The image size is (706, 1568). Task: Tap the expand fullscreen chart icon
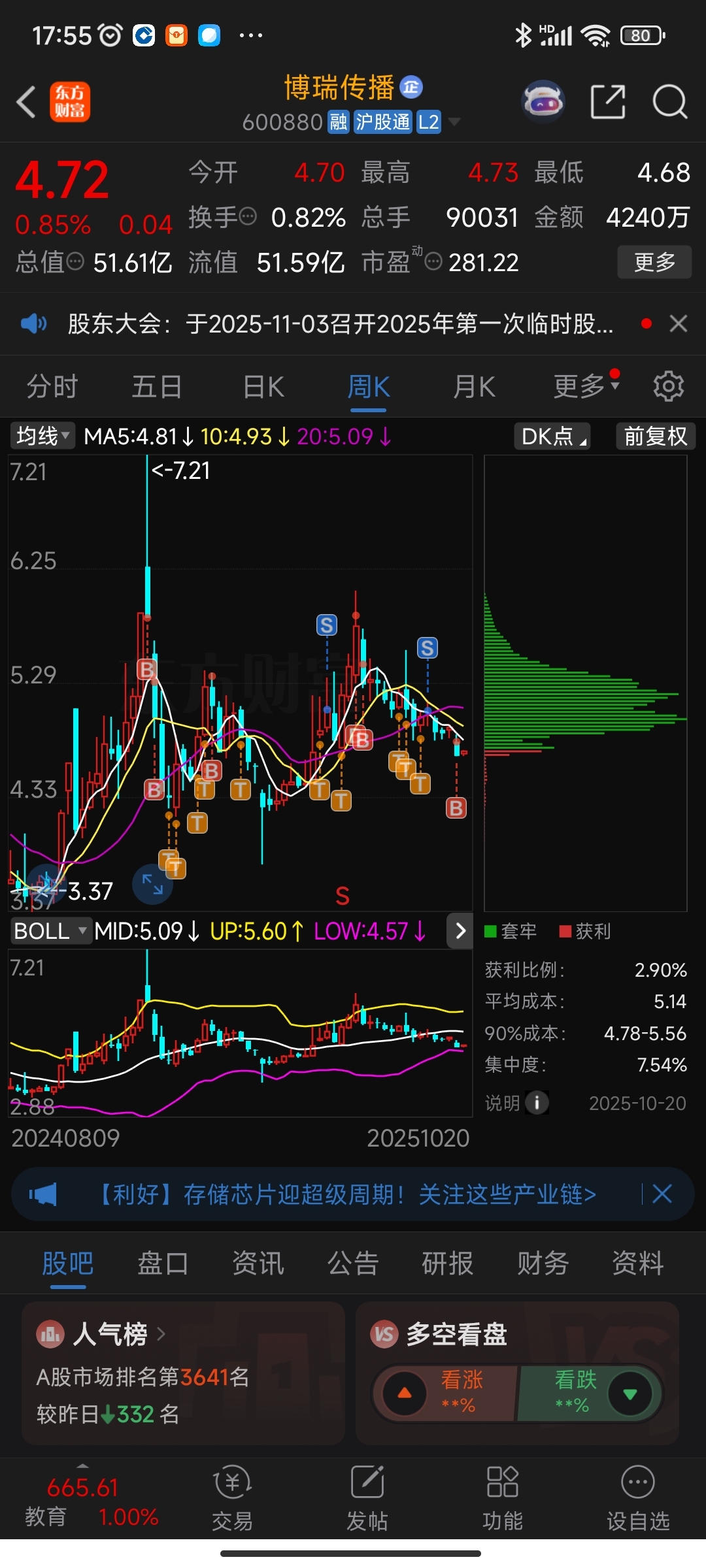pos(152,884)
